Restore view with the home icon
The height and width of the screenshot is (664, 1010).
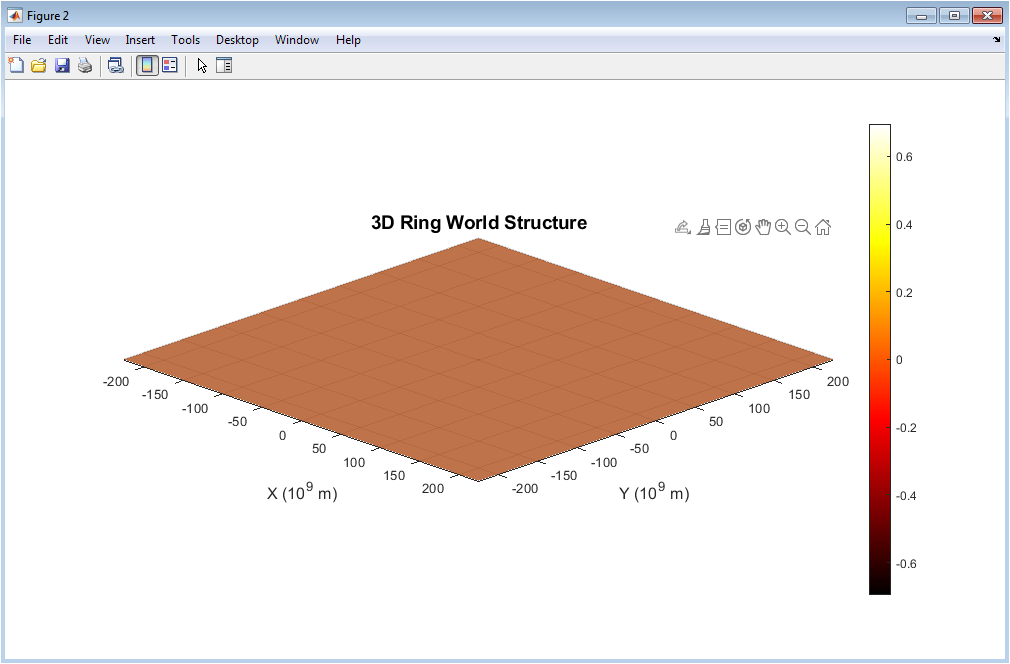823,227
